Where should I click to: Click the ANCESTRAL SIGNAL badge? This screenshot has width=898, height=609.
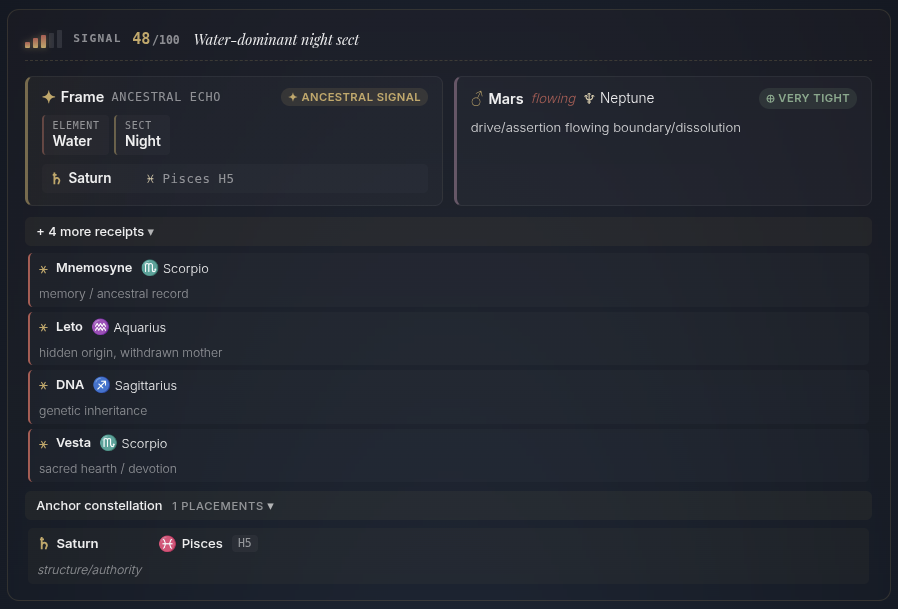click(x=355, y=97)
